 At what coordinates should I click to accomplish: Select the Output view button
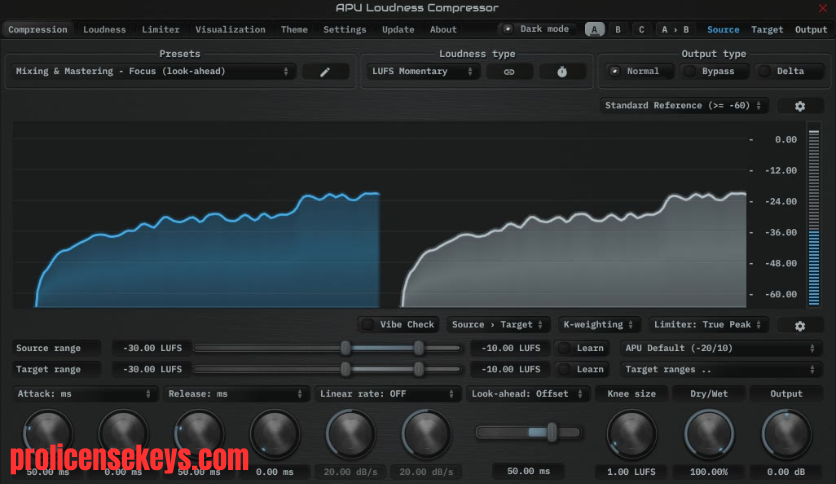coord(811,30)
